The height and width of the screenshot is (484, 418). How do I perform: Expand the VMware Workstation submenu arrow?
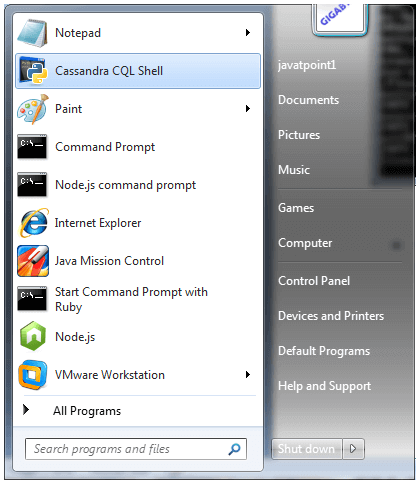(248, 375)
